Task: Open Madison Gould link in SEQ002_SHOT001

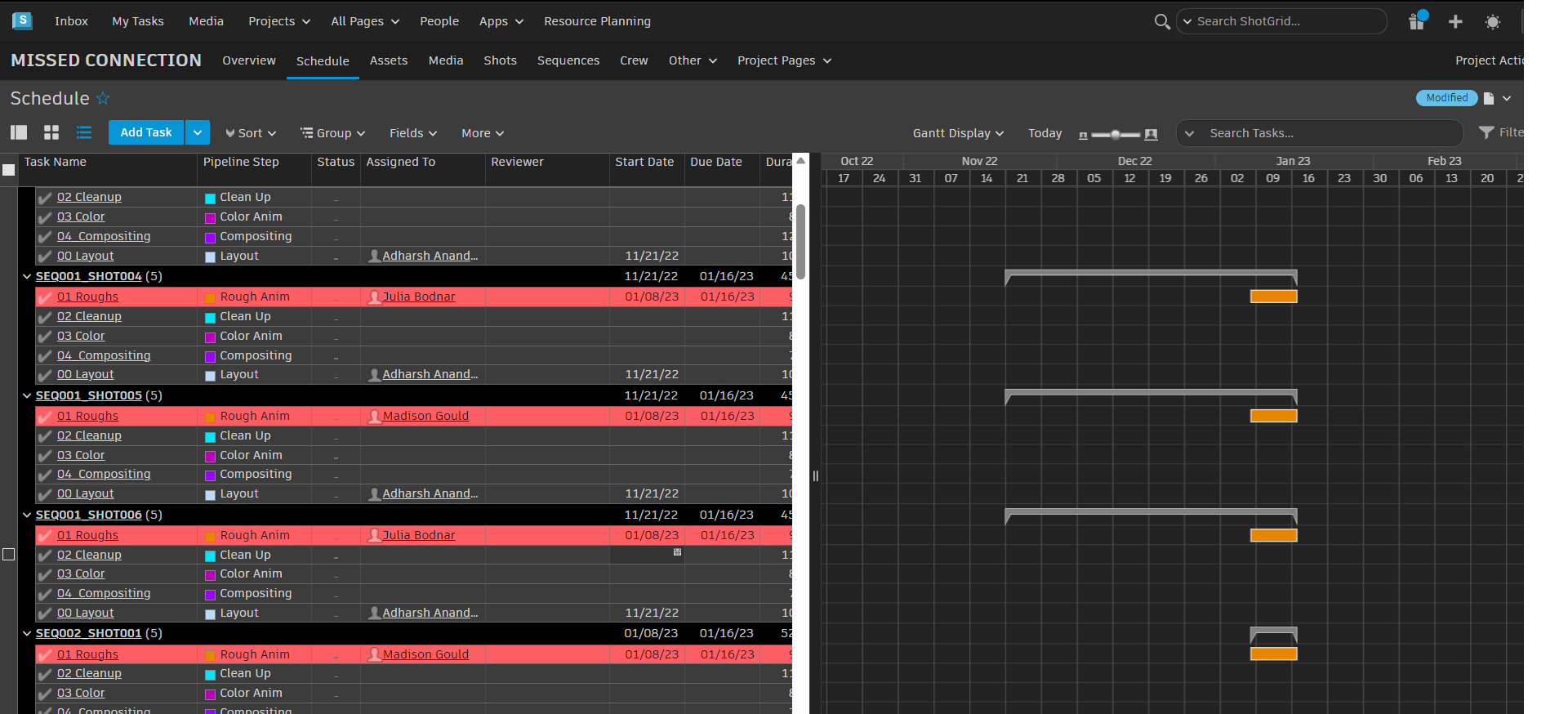Action: pyautogui.click(x=425, y=654)
